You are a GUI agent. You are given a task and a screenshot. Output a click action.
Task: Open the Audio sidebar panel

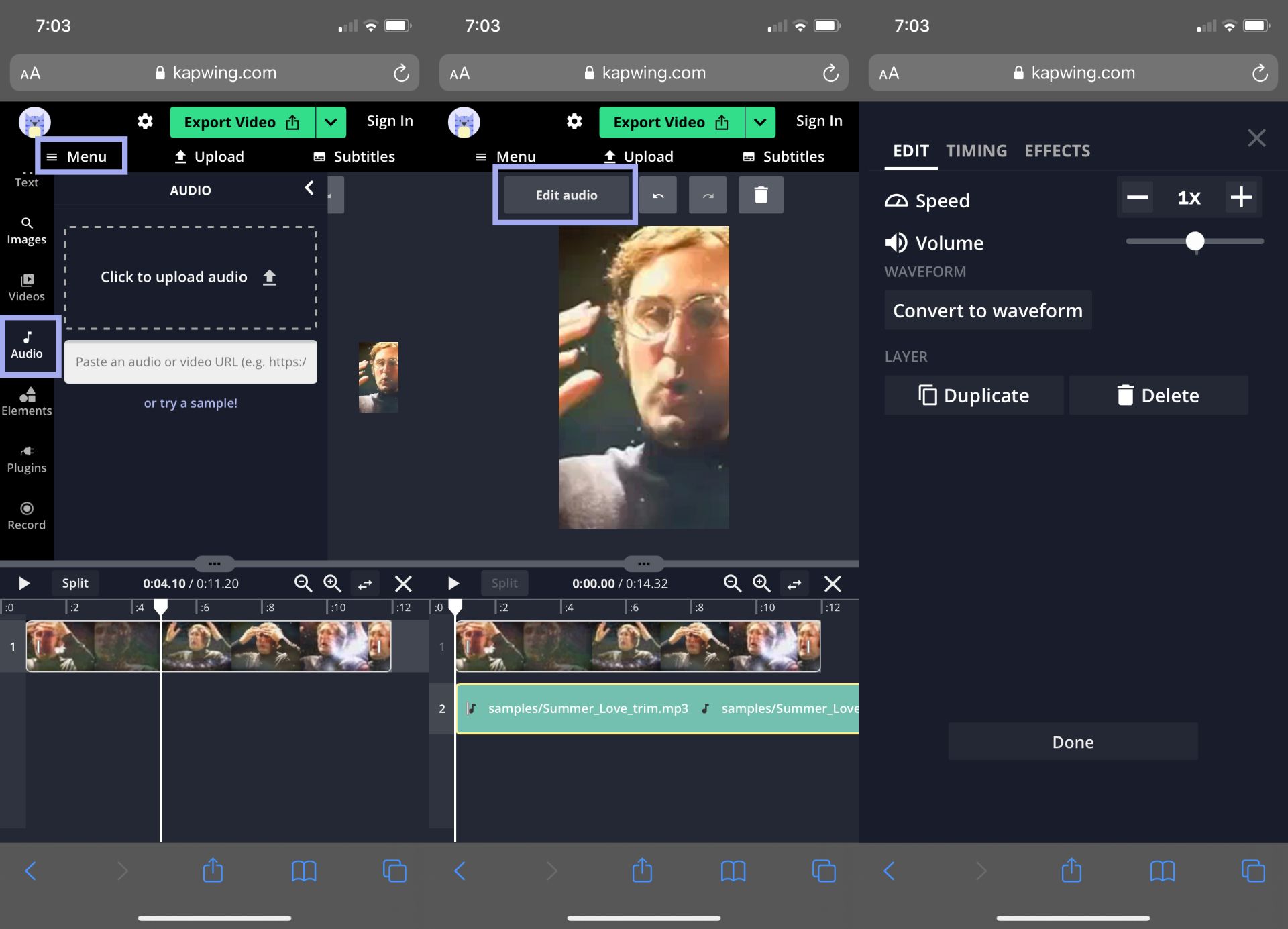pos(27,345)
